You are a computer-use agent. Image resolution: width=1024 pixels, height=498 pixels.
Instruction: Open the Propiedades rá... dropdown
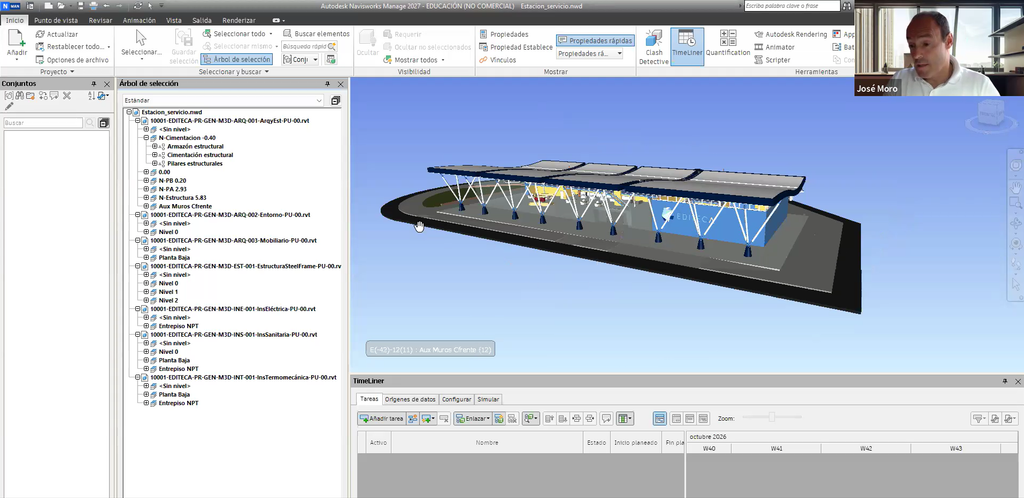590,54
